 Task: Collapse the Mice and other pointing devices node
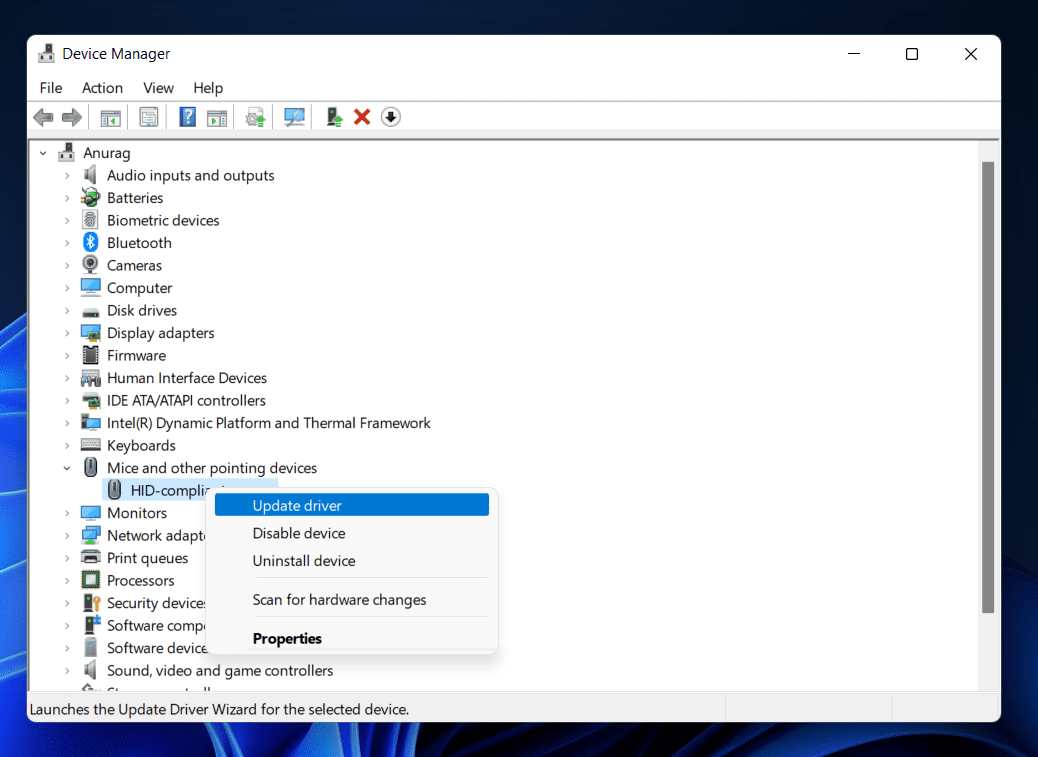(67, 468)
